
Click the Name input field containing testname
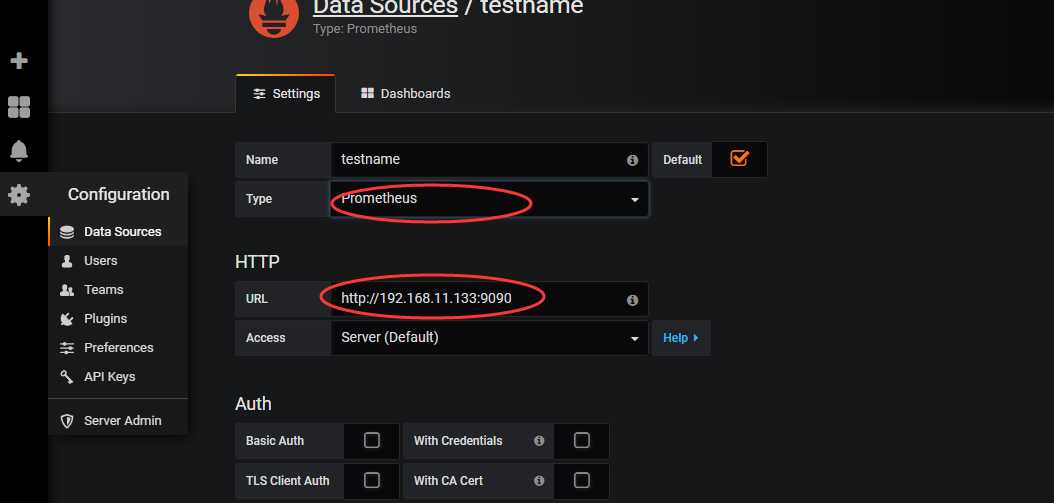[489, 159]
